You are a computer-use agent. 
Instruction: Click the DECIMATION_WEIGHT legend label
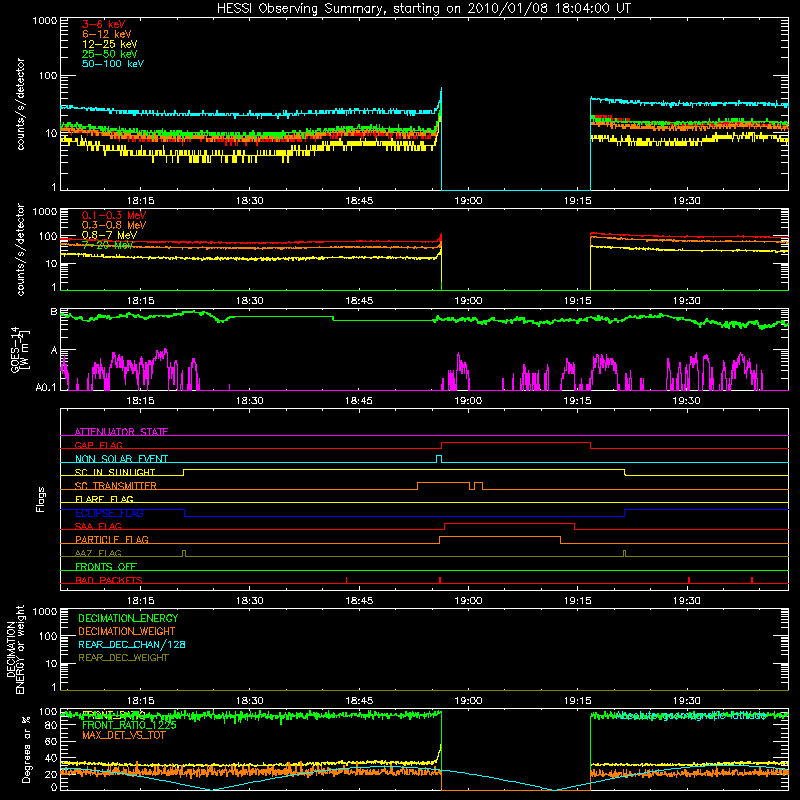pos(127,631)
